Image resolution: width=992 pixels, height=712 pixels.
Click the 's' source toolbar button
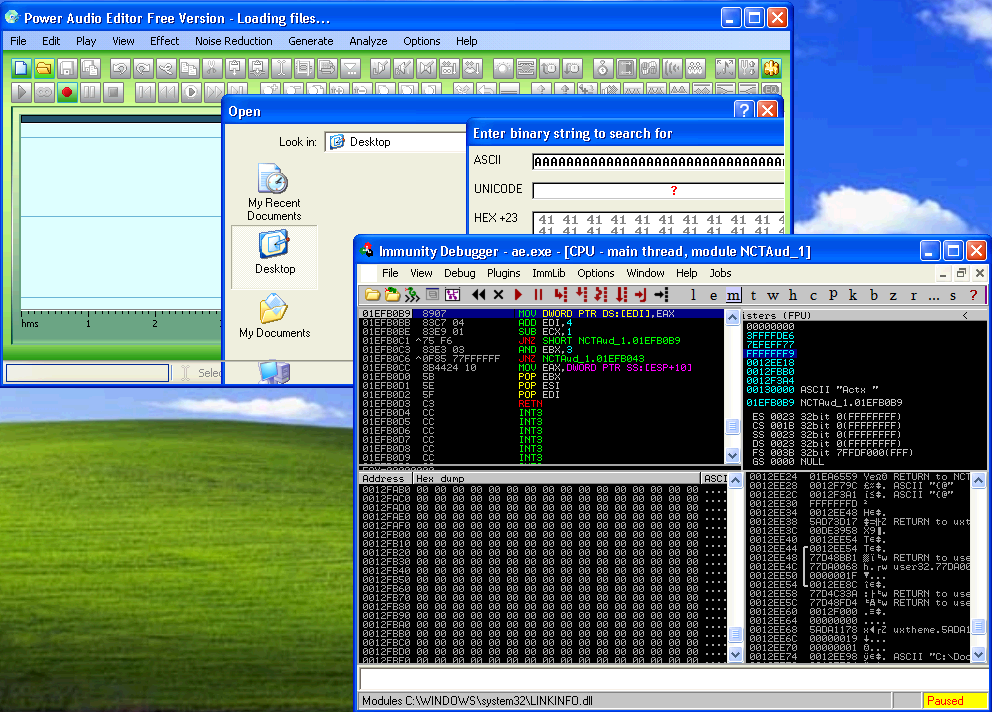(953, 295)
